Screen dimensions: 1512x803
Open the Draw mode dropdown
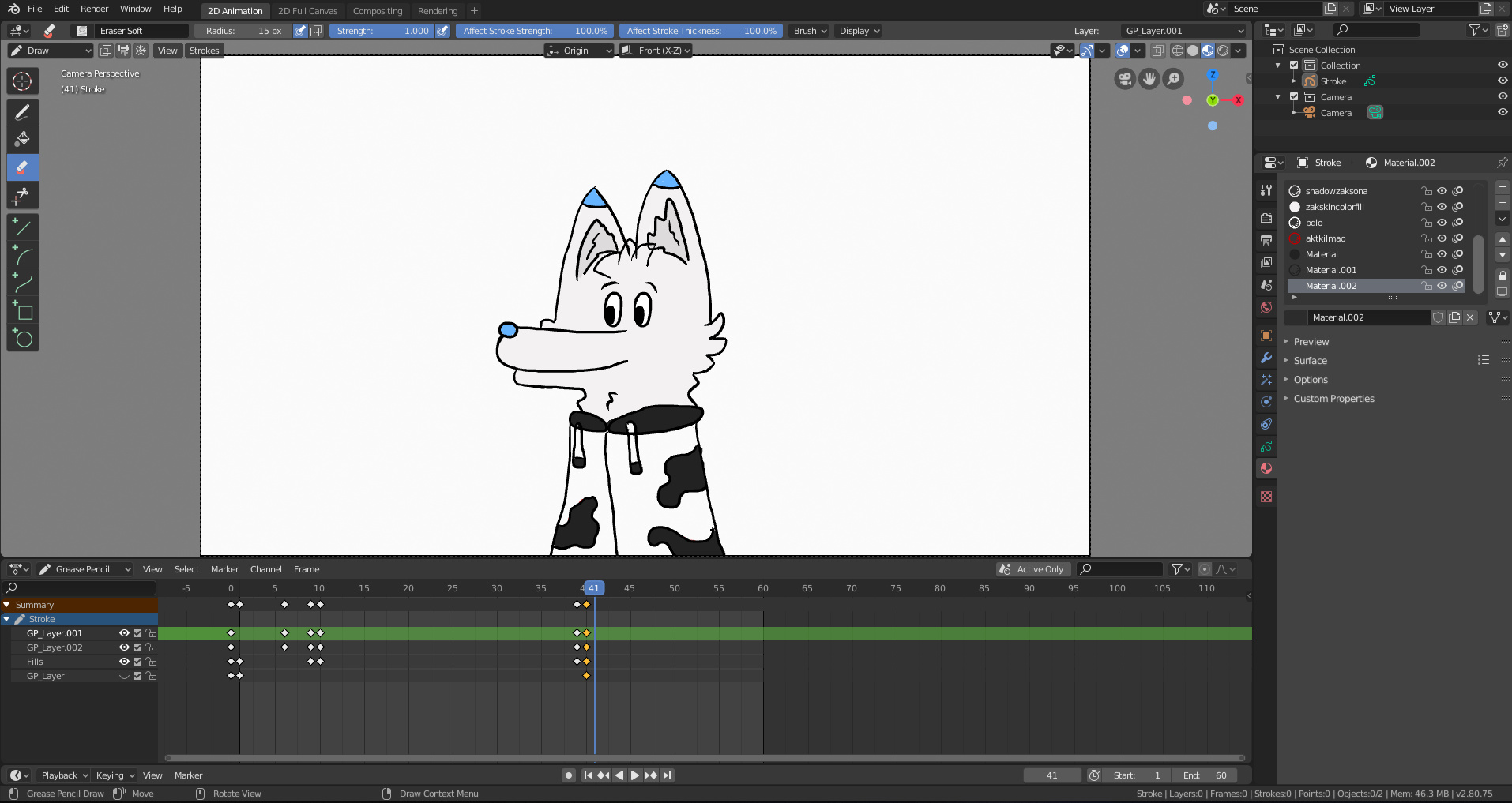(x=51, y=51)
